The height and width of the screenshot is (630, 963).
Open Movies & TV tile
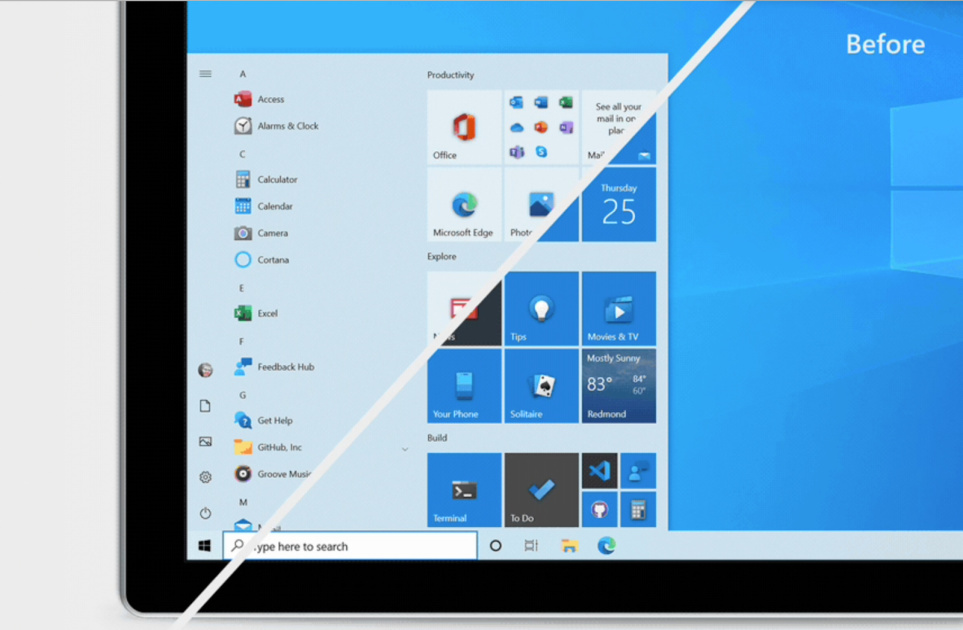618,309
